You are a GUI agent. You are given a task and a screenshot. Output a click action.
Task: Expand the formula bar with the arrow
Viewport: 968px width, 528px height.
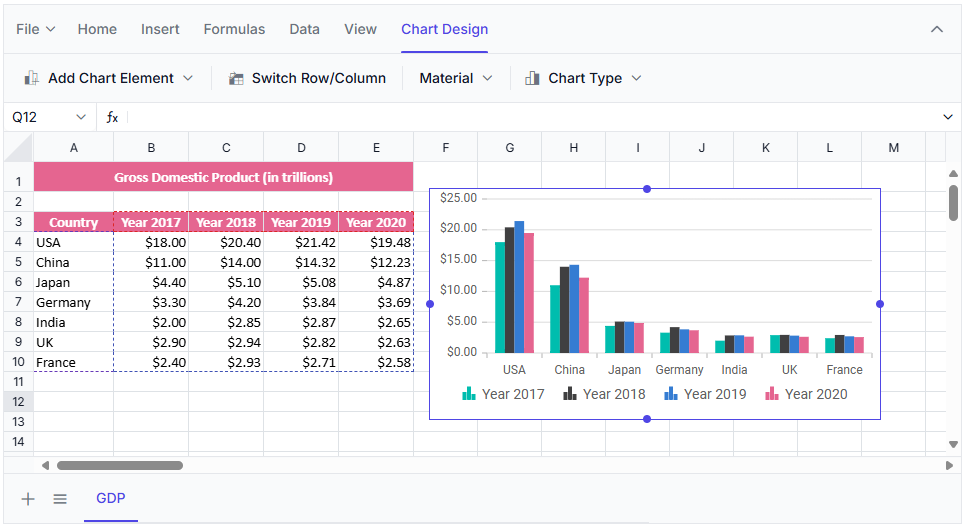pos(948,117)
